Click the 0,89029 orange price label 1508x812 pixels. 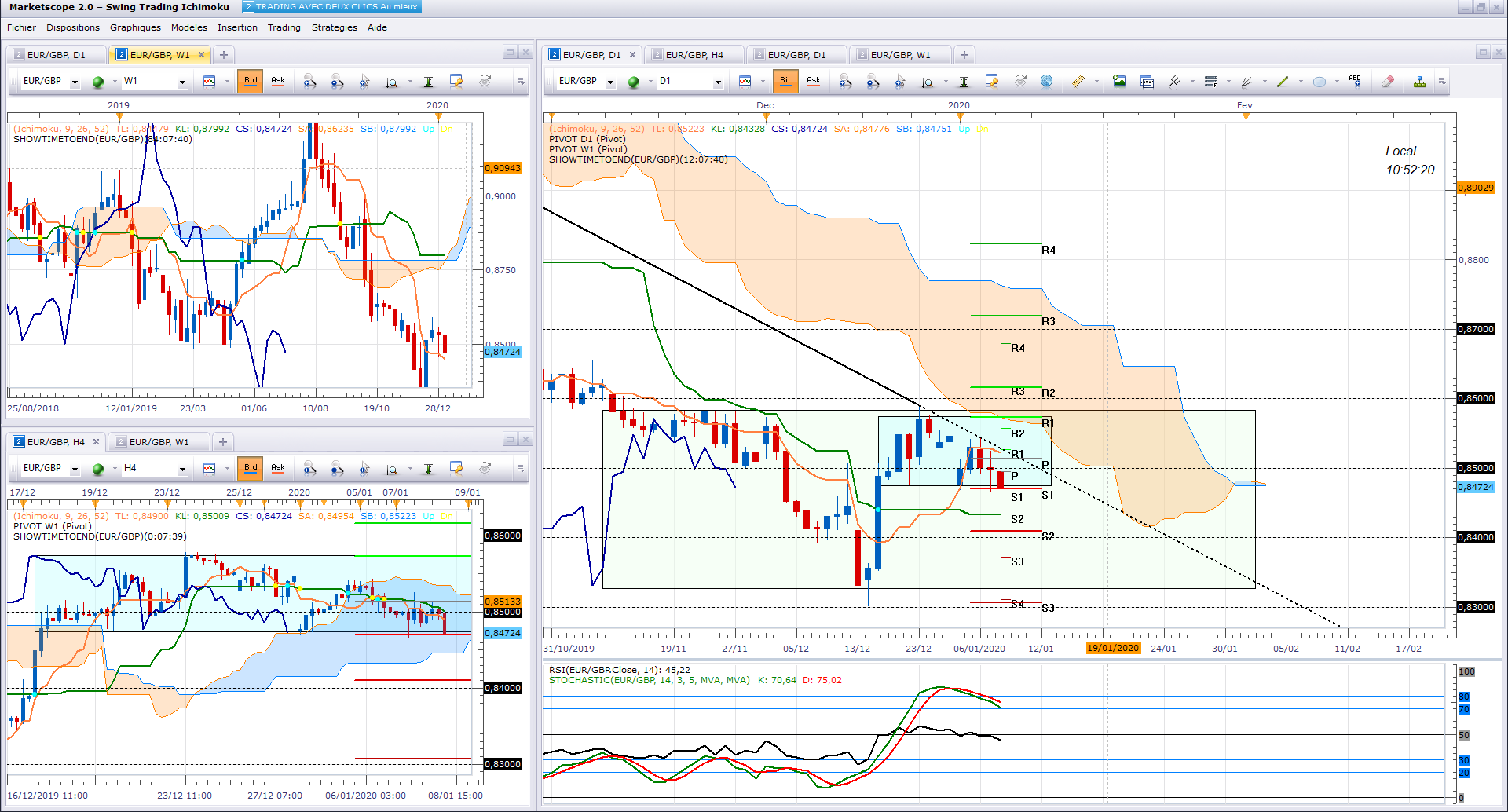click(x=1476, y=188)
